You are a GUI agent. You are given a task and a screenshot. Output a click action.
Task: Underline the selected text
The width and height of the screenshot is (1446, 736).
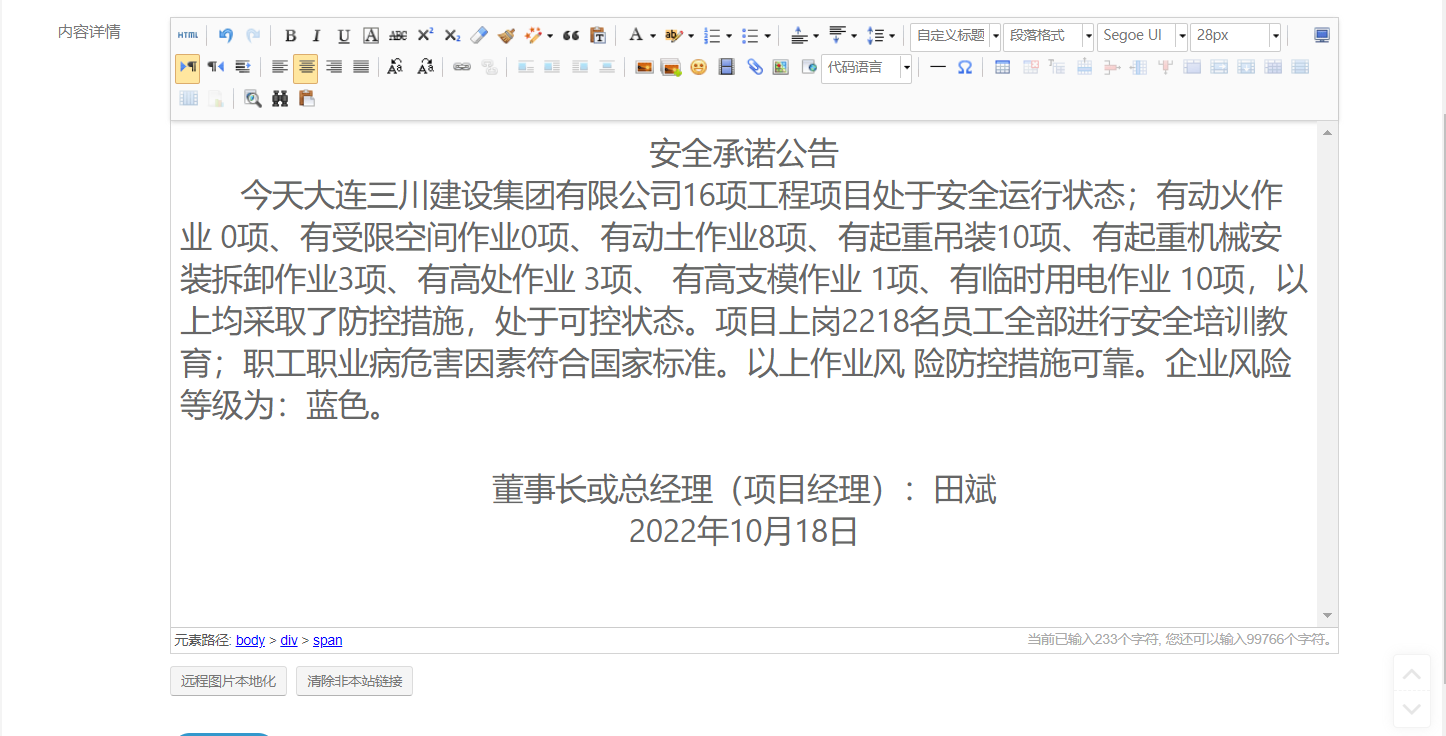tap(344, 36)
